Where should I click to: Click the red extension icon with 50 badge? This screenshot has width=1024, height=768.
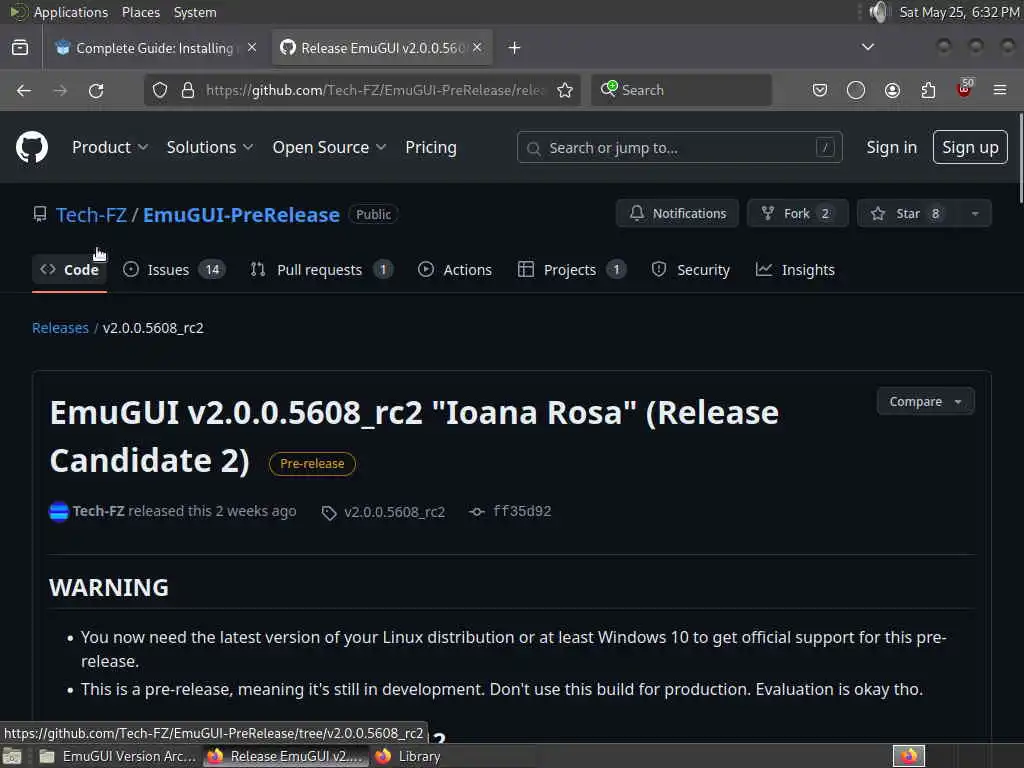pyautogui.click(x=965, y=89)
